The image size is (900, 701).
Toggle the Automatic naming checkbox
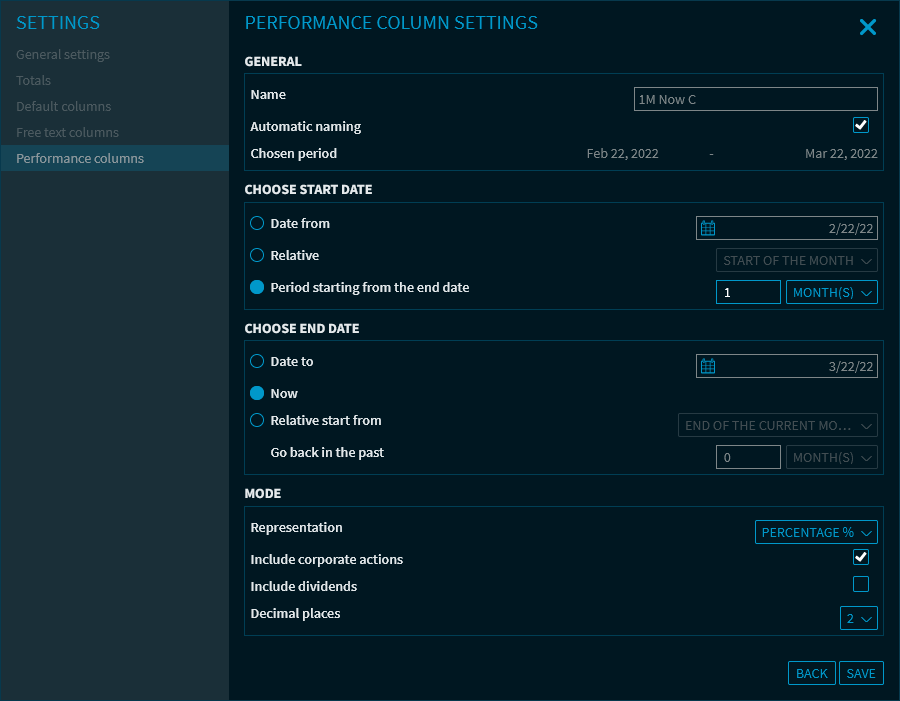(860, 126)
